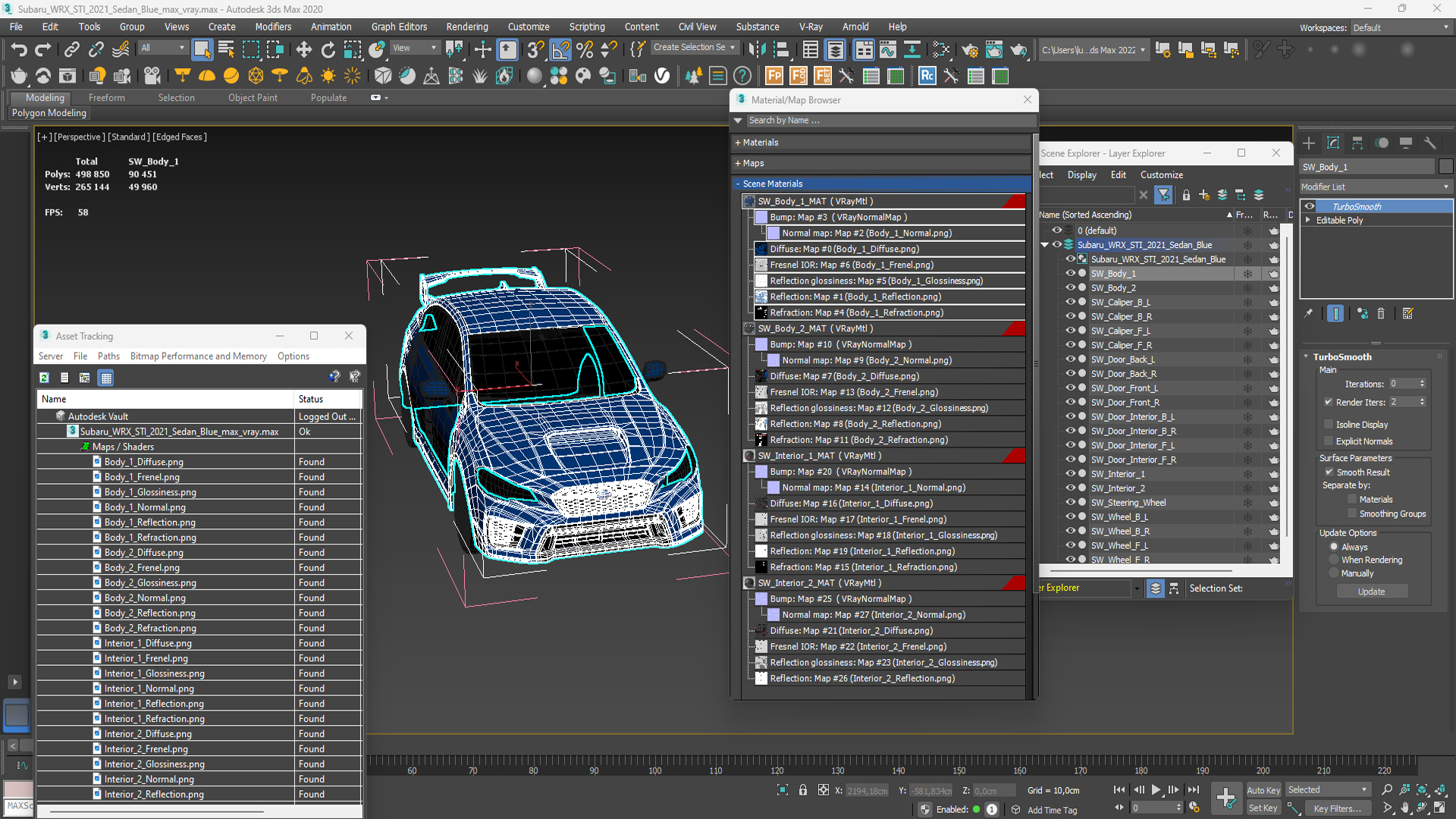Collapse Subaru_WRX_STI_2021_Sedan_Blue layer tree
Screen dimensions: 1456x819
tap(1045, 245)
